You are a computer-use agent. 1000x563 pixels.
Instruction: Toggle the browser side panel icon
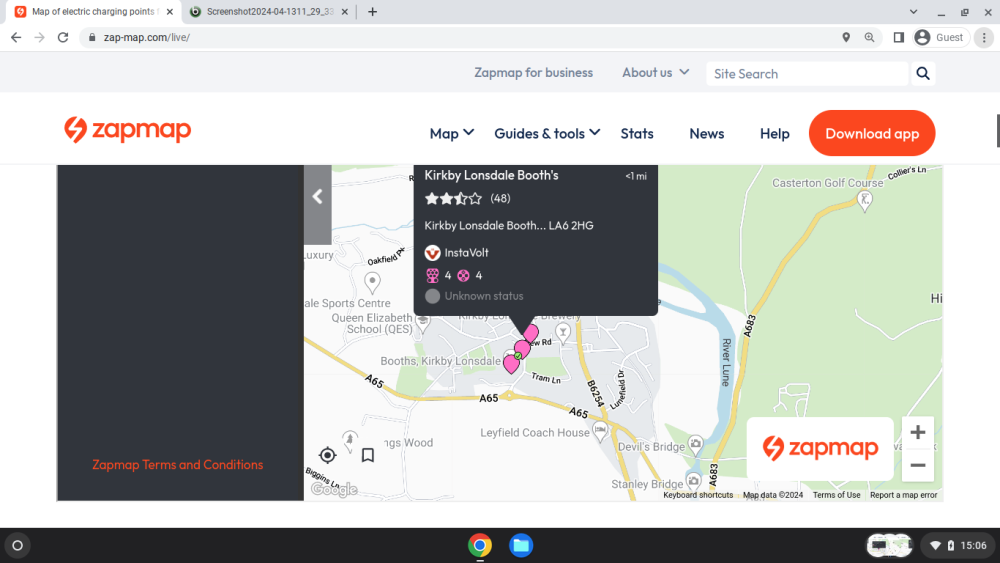(899, 38)
